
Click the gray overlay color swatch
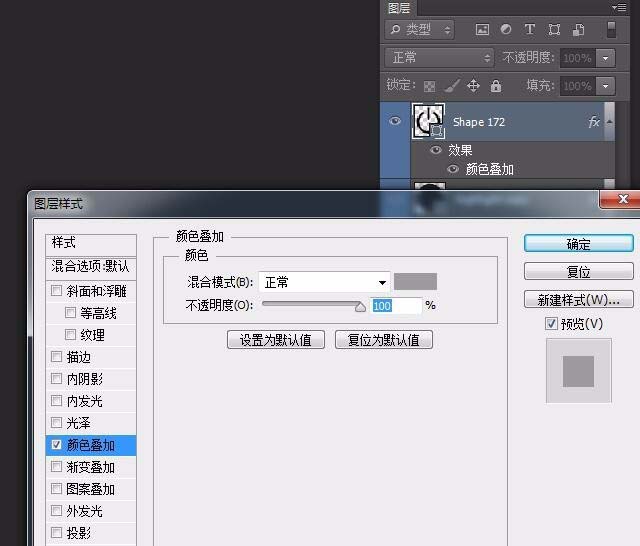pos(415,283)
